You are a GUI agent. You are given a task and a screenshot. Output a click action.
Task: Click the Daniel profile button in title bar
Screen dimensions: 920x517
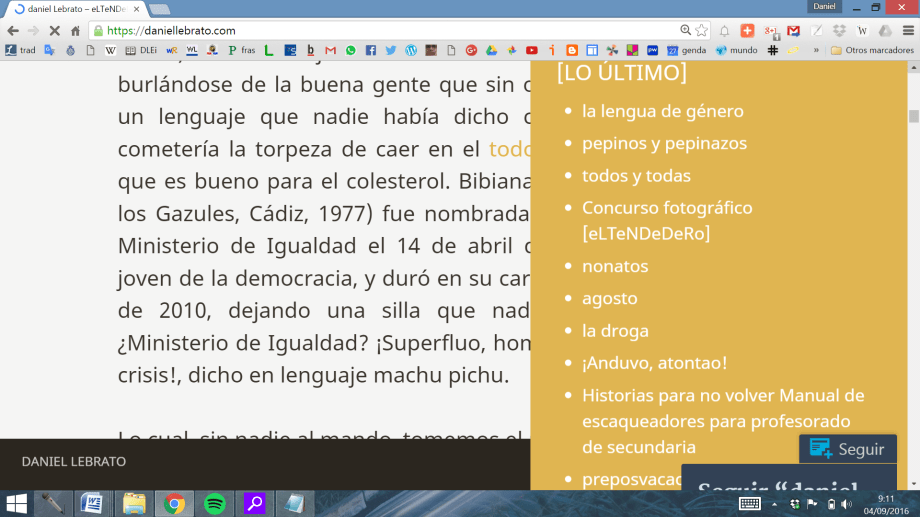pos(824,6)
